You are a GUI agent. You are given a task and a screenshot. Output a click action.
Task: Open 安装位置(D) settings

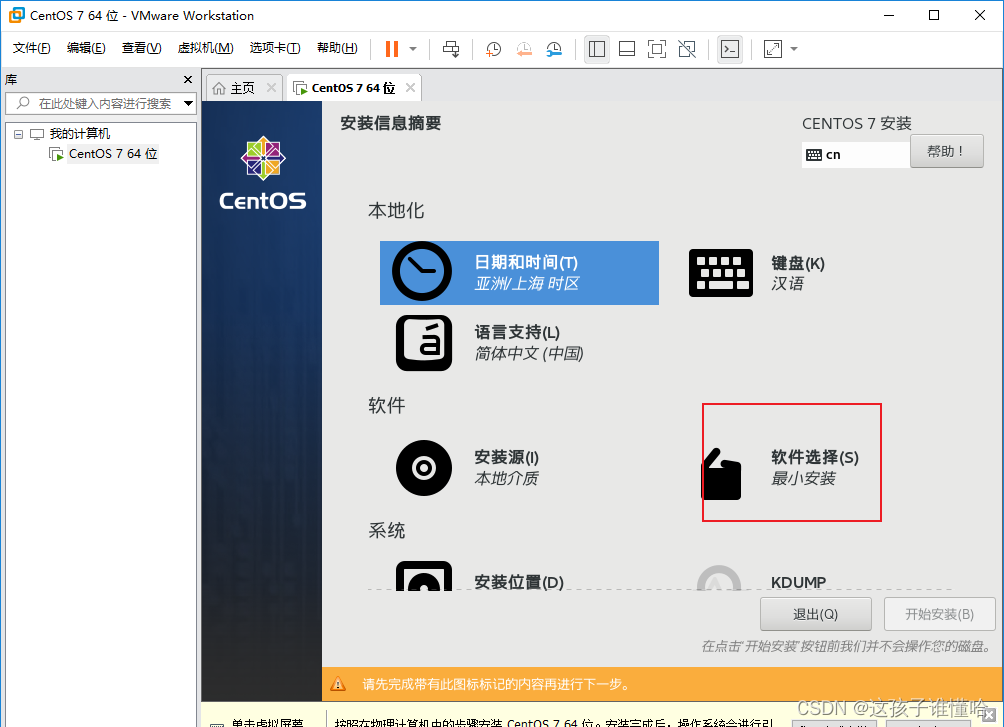coord(519,582)
